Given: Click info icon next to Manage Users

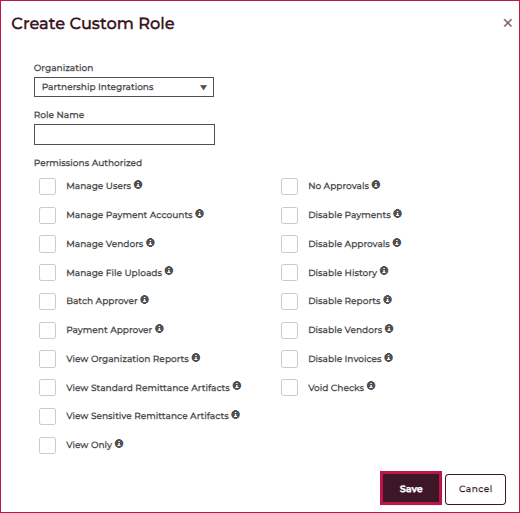Looking at the screenshot, I should (x=138, y=184).
